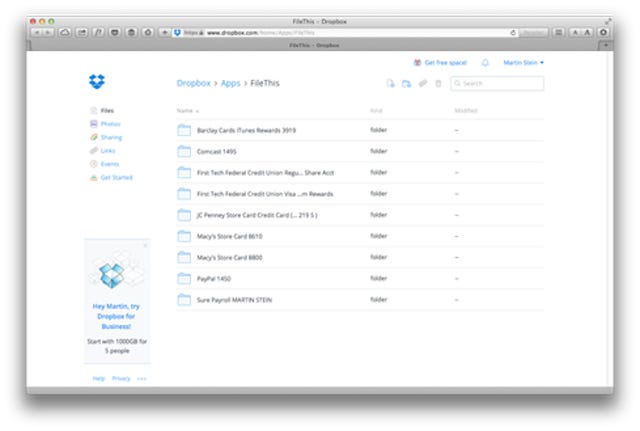Click the gift icon beside Get free space
This screenshot has width=640, height=431.
417,62
